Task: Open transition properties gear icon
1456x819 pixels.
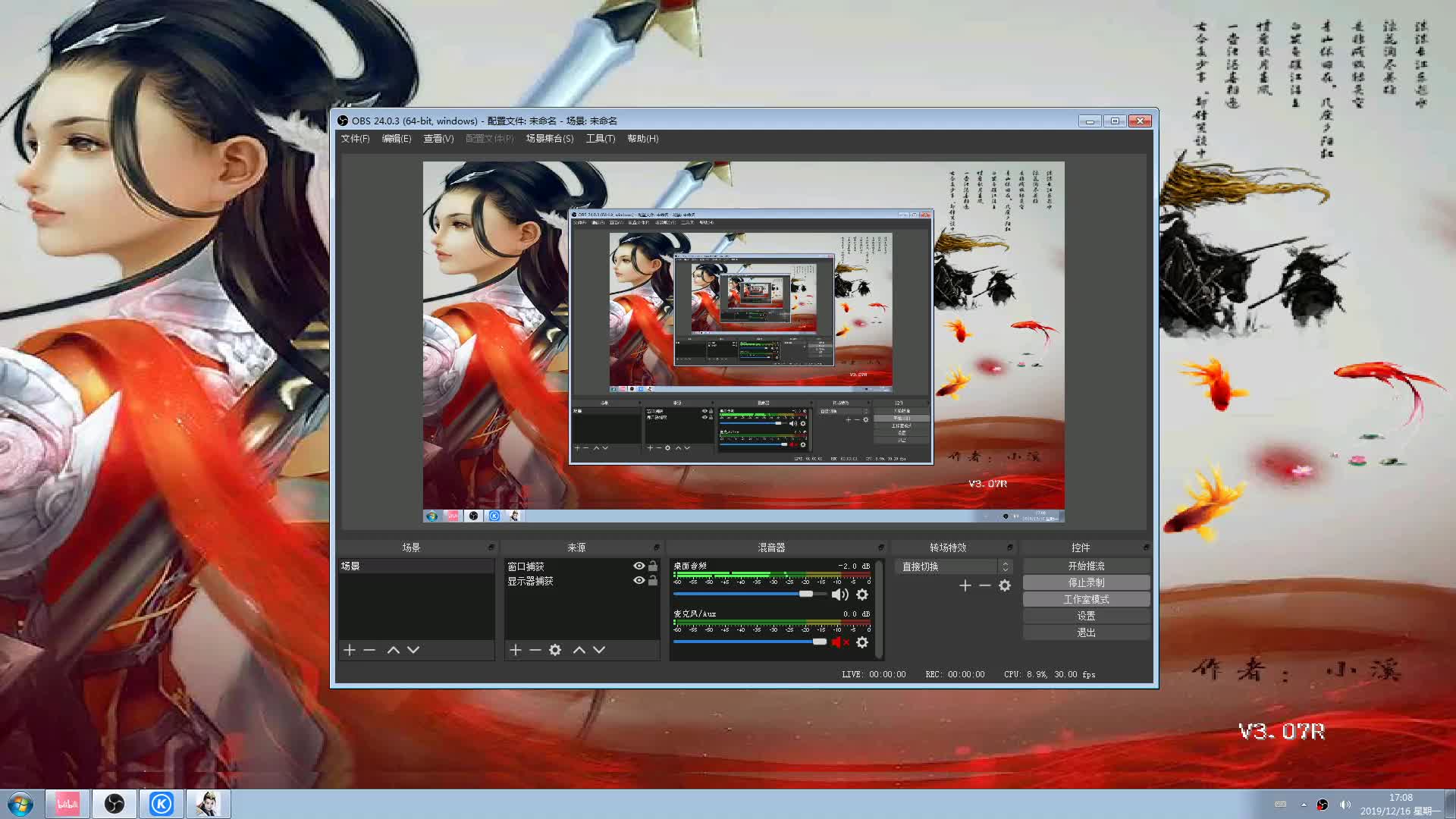Action: (x=1005, y=585)
